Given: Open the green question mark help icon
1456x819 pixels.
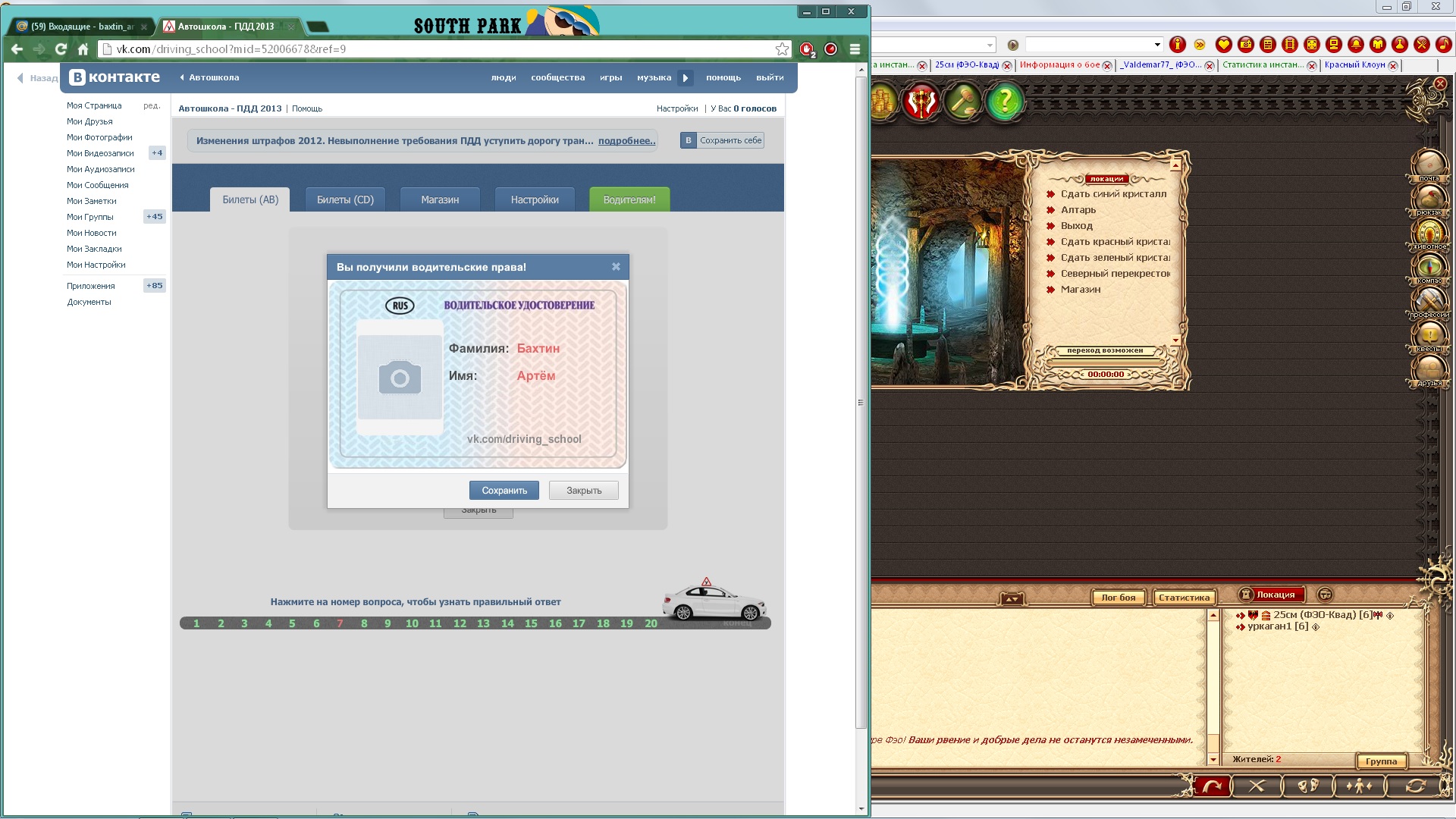Looking at the screenshot, I should [x=1005, y=101].
